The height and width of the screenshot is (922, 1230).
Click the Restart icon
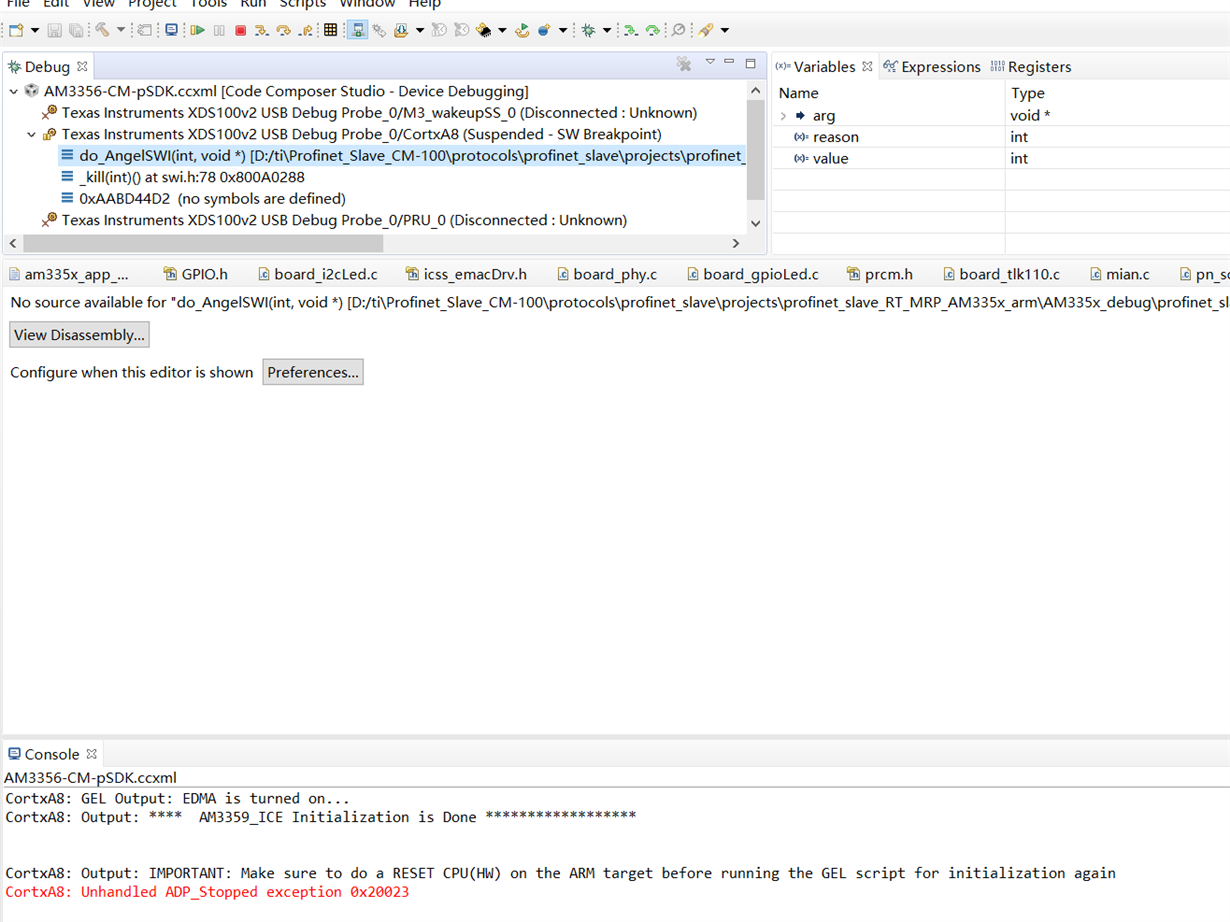(x=522, y=30)
